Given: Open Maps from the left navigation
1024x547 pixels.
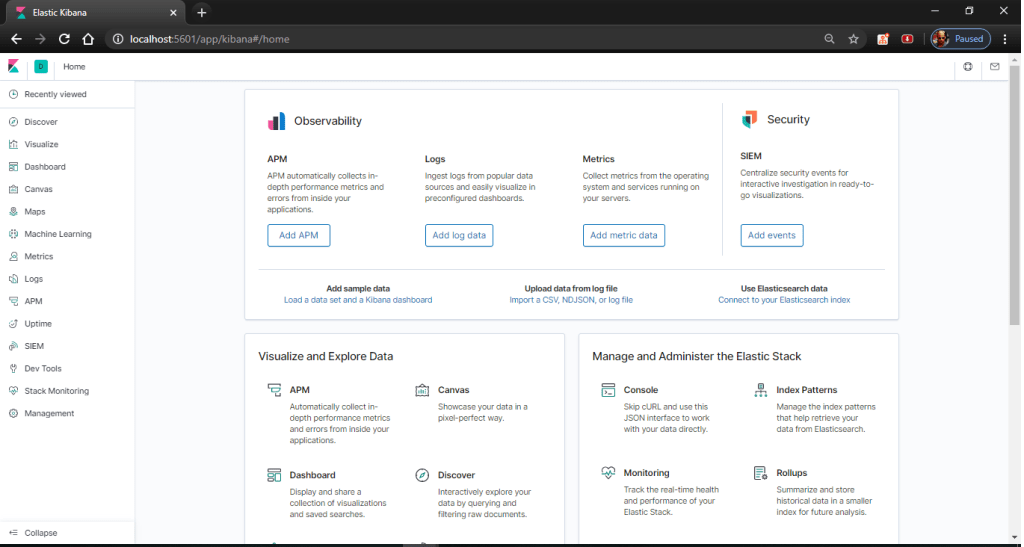Looking at the screenshot, I should point(34,212).
